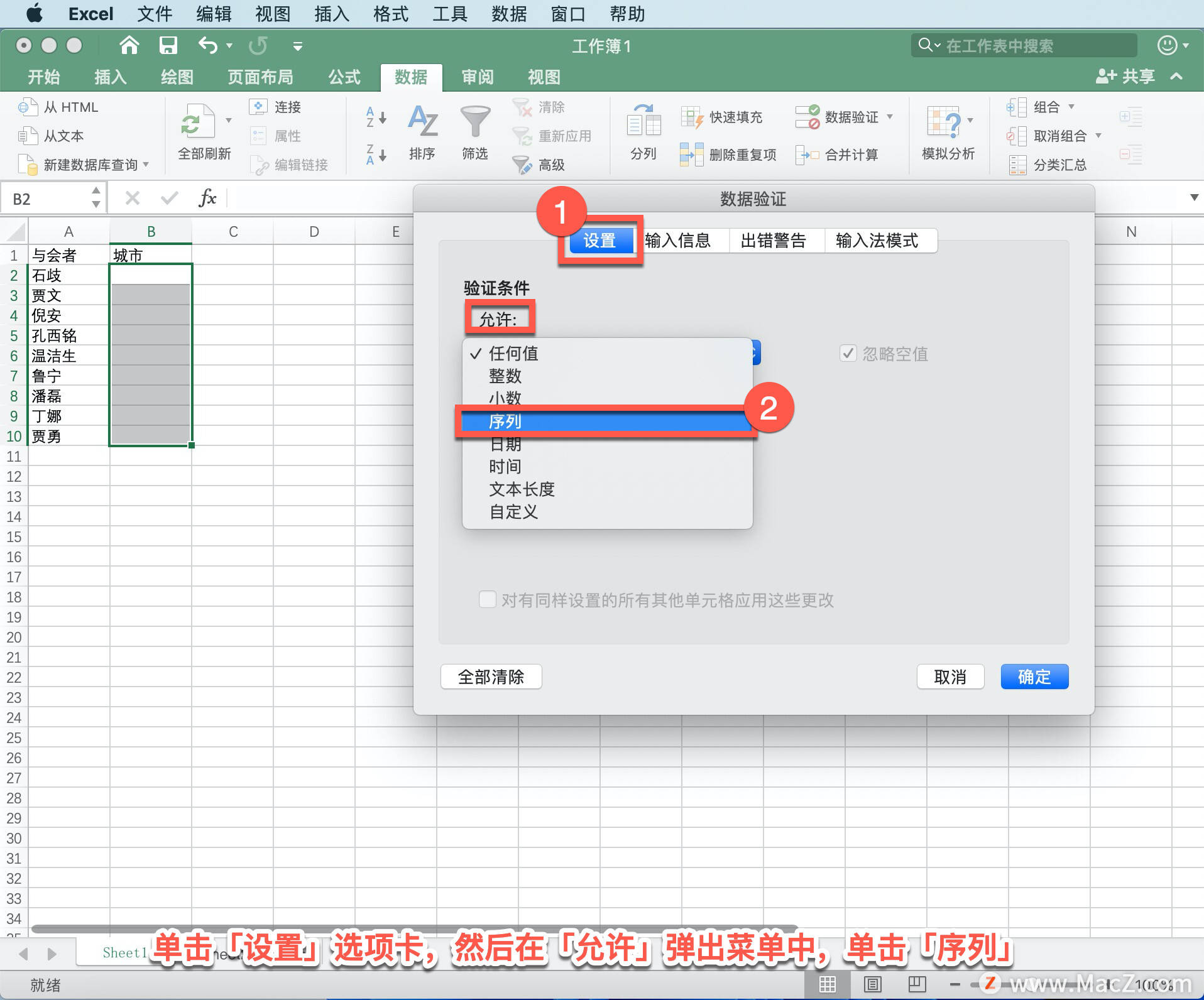Select the 排序 (Sort) tool
1204x1000 pixels.
tap(422, 134)
